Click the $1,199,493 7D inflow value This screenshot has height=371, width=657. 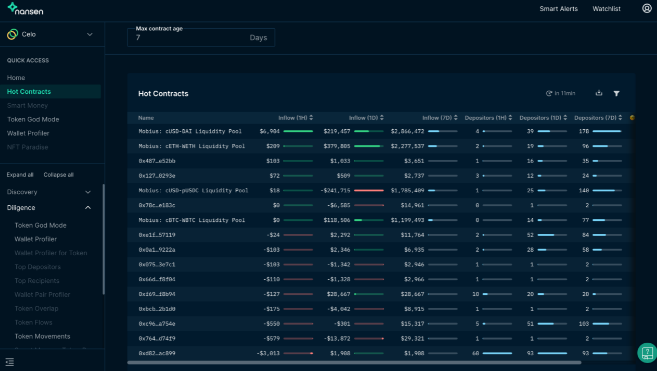(x=407, y=220)
